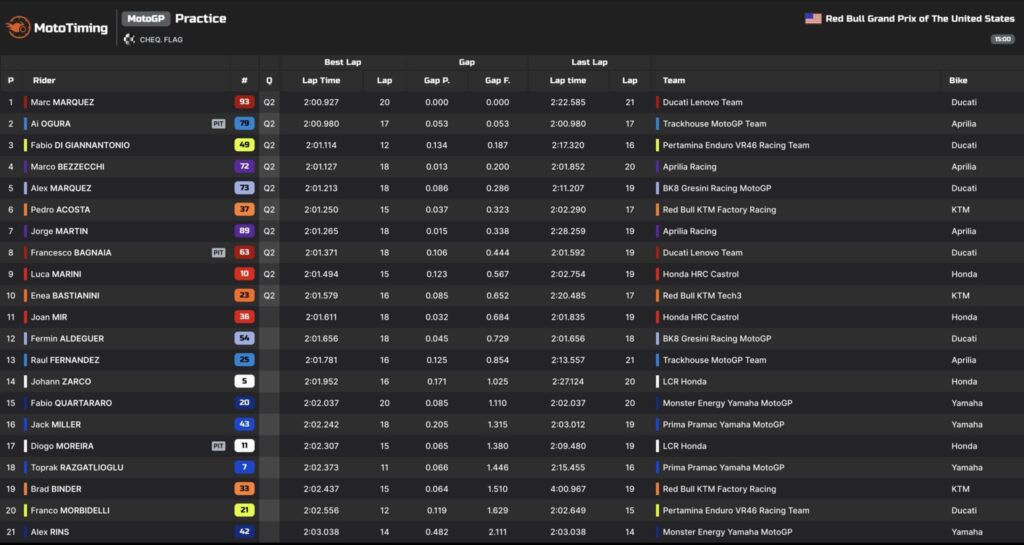The image size is (1024, 545).
Task: Click last lap time 2:22.585
Action: 568,102
